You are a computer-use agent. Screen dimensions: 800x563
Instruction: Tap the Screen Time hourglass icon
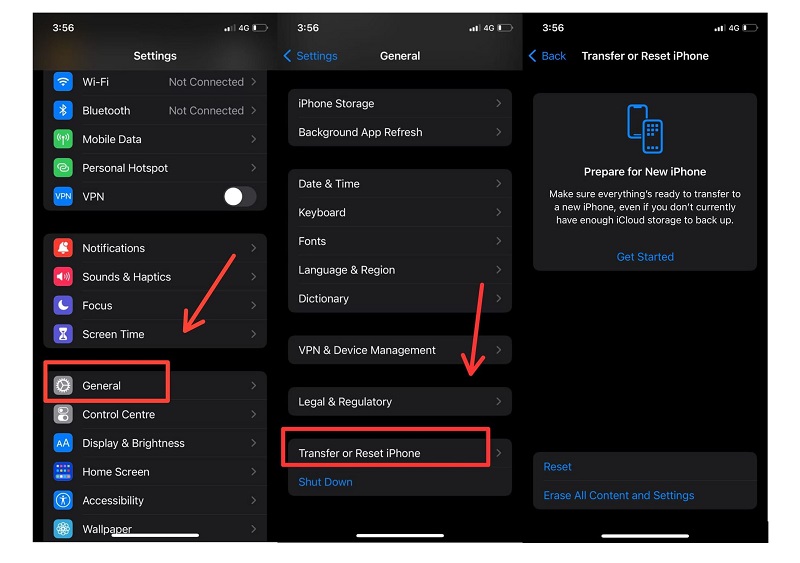[63, 334]
